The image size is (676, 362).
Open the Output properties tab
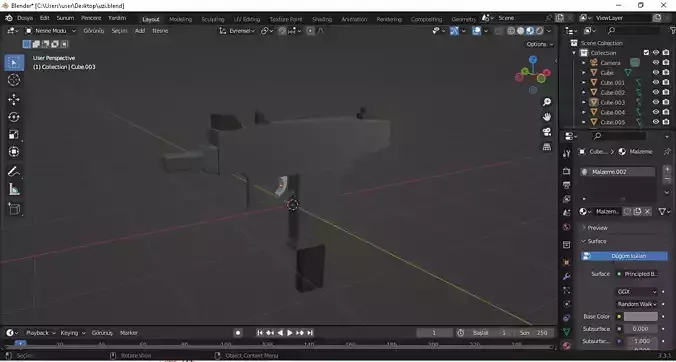[x=566, y=185]
